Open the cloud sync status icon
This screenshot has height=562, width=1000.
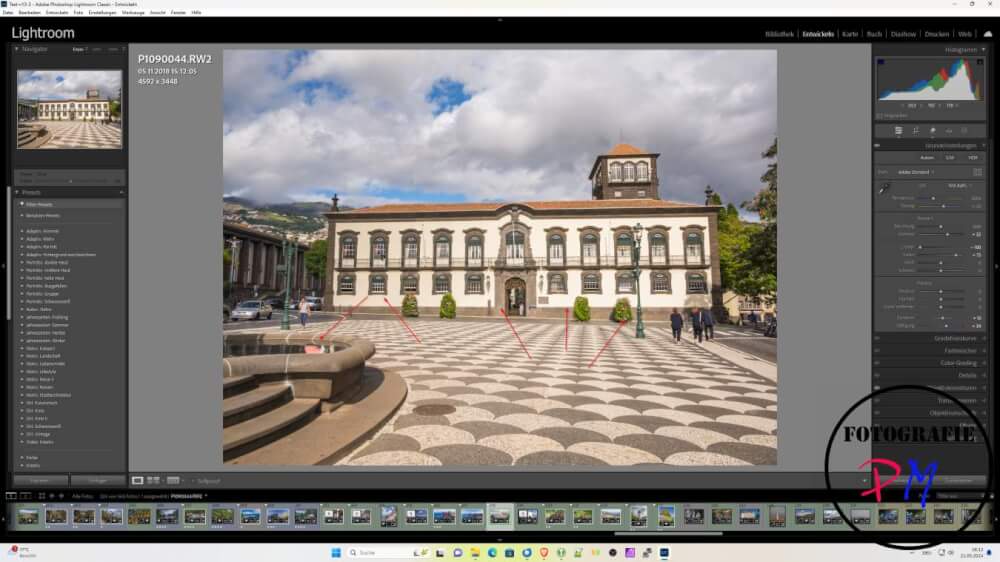click(987, 34)
